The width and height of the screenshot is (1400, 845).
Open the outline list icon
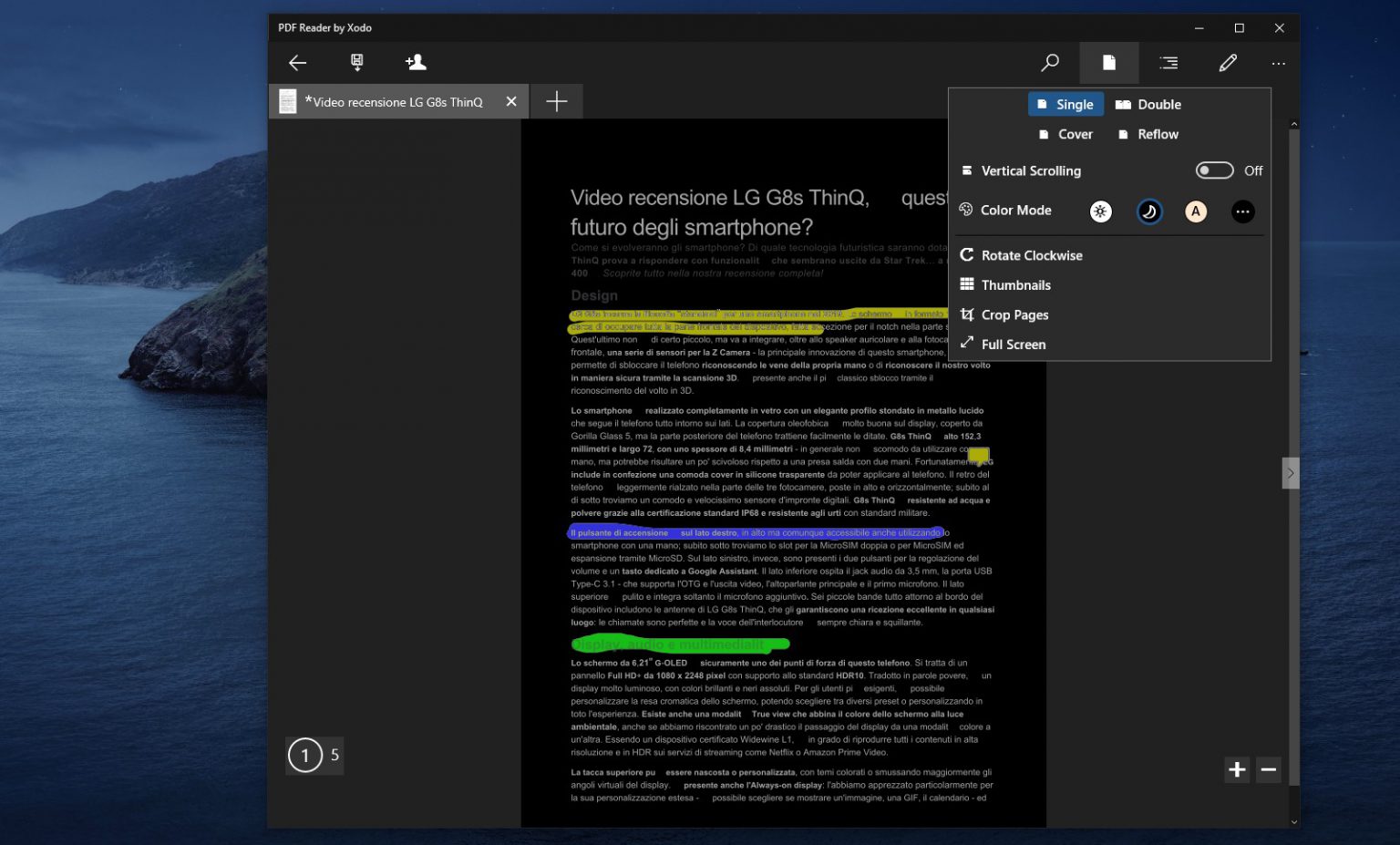tap(1168, 62)
